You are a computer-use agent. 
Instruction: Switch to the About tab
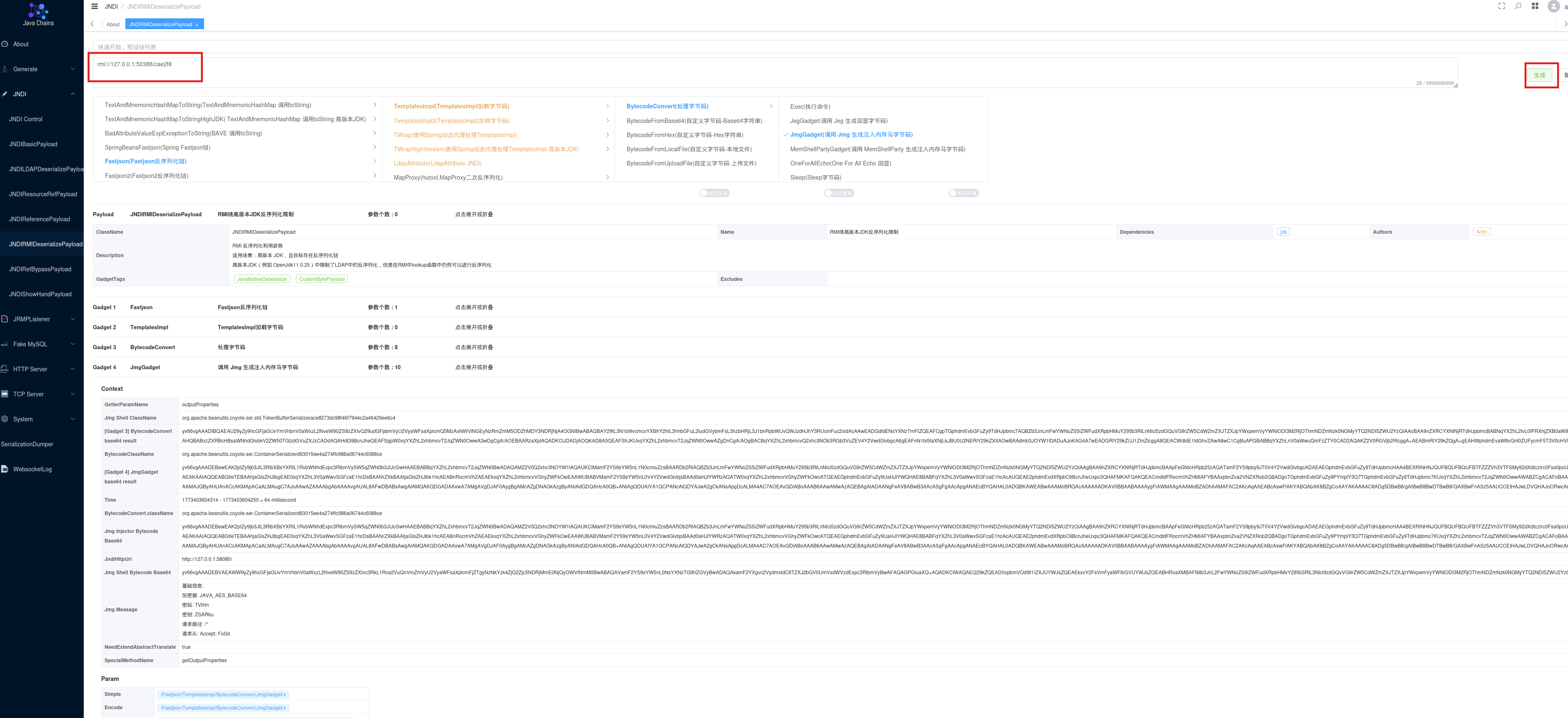pyautogui.click(x=112, y=24)
